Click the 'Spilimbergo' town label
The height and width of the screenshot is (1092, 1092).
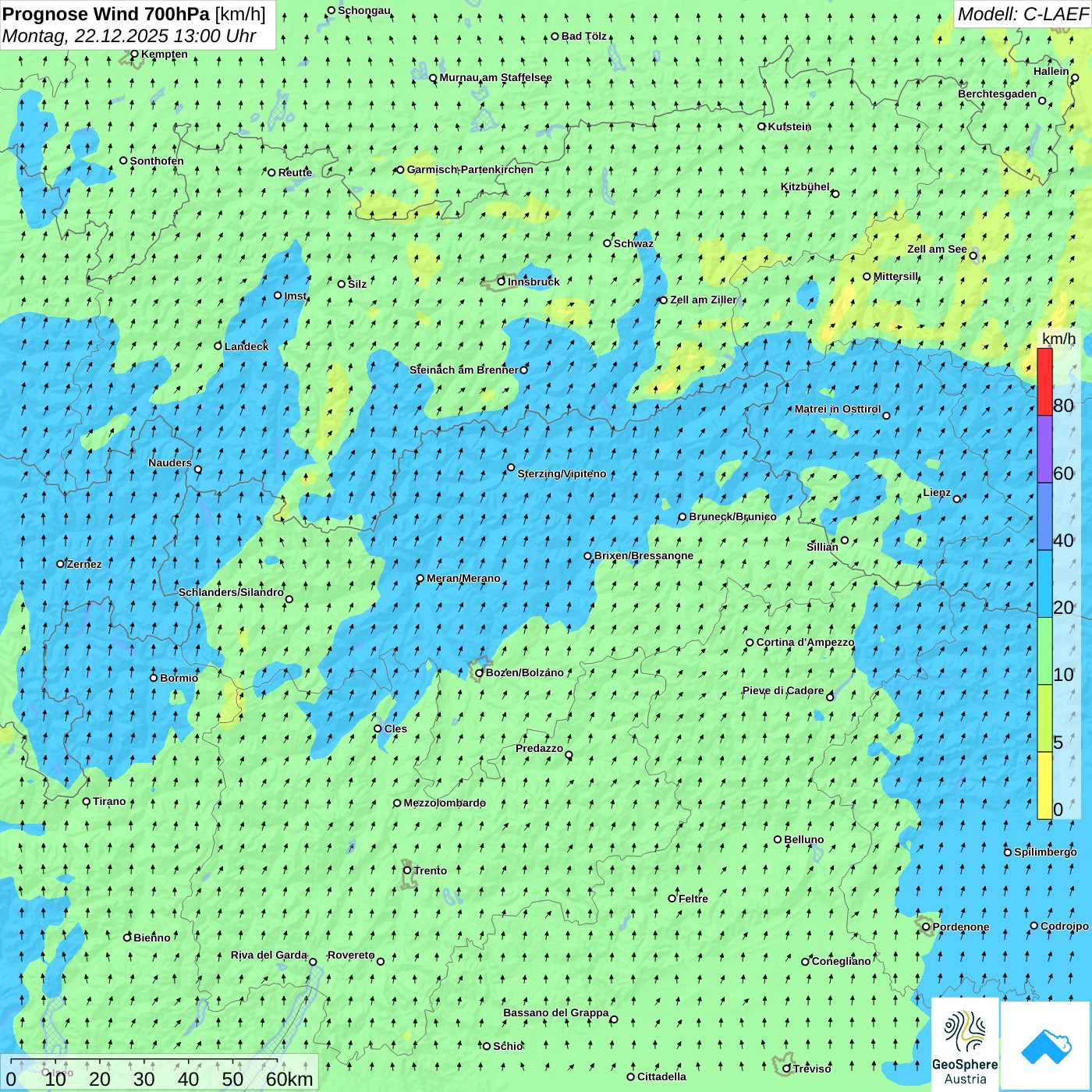[x=1045, y=852]
